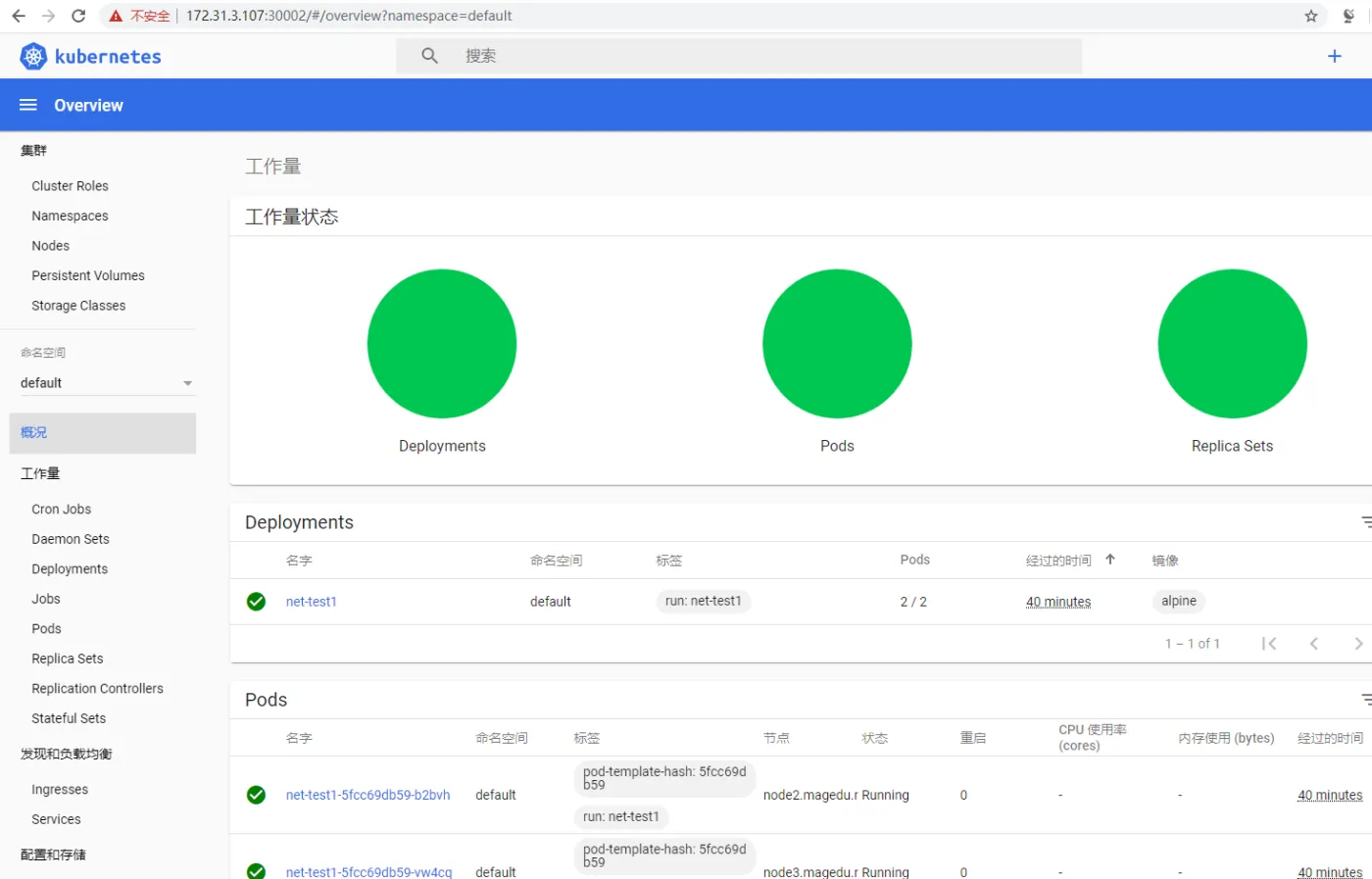Viewport: 1372px width, 879px height.
Task: Click the Replica Sets green status circle
Action: [x=1232, y=344]
